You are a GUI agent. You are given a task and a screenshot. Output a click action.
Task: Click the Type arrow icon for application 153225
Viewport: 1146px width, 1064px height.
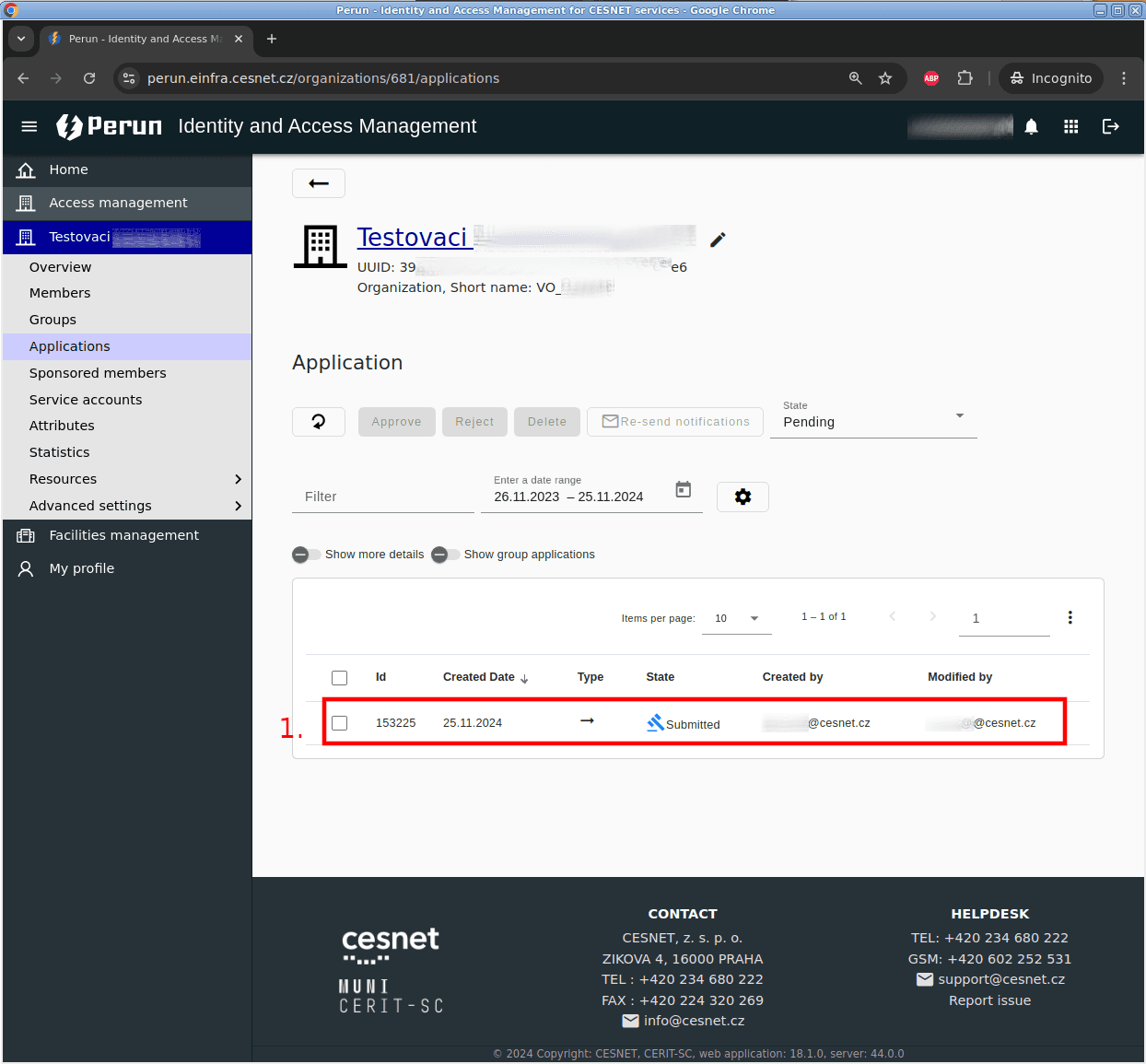click(x=587, y=720)
